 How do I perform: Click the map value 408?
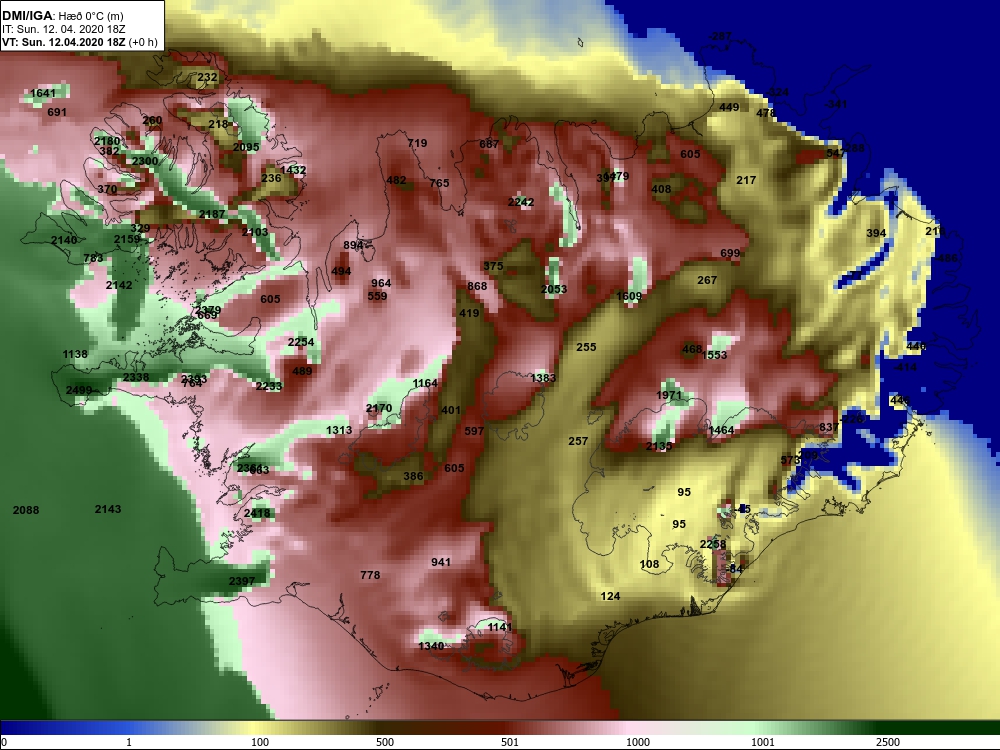coord(661,189)
